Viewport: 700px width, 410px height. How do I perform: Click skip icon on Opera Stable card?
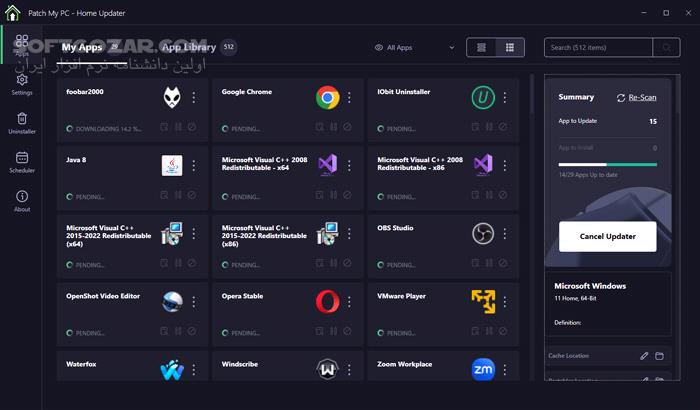pos(346,333)
